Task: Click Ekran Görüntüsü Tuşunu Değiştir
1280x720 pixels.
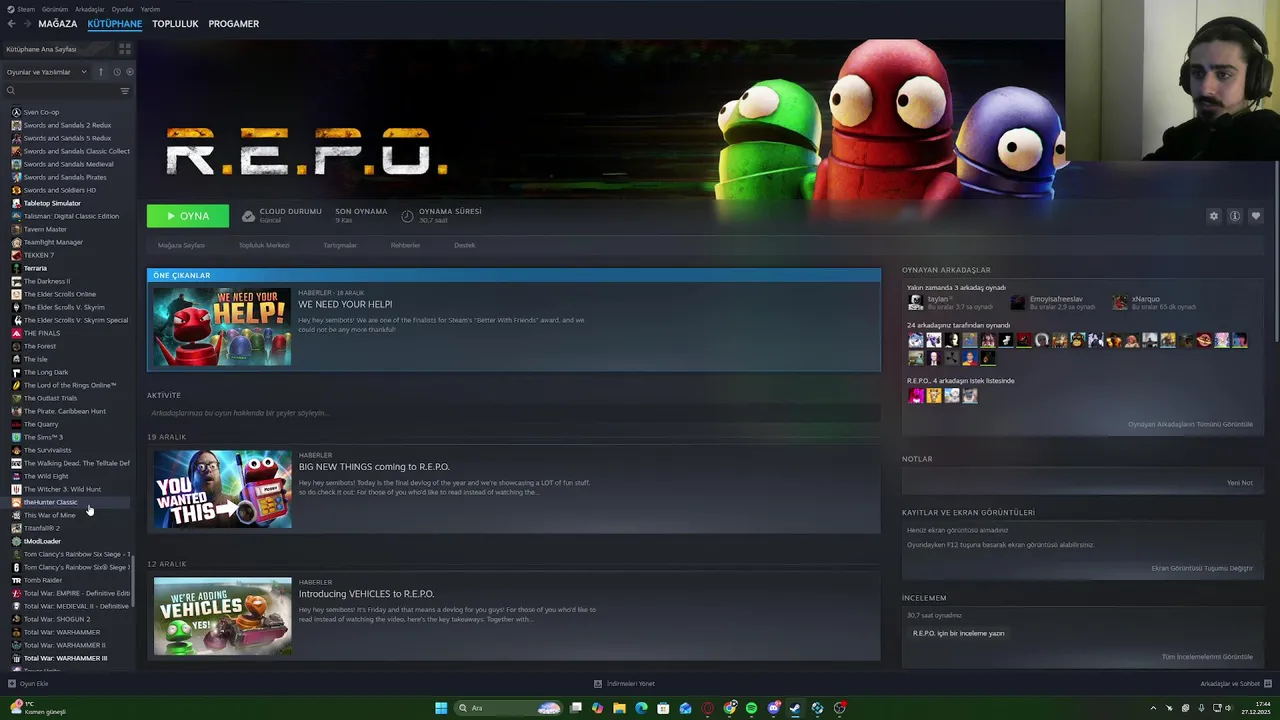Action: pyautogui.click(x=1202, y=568)
